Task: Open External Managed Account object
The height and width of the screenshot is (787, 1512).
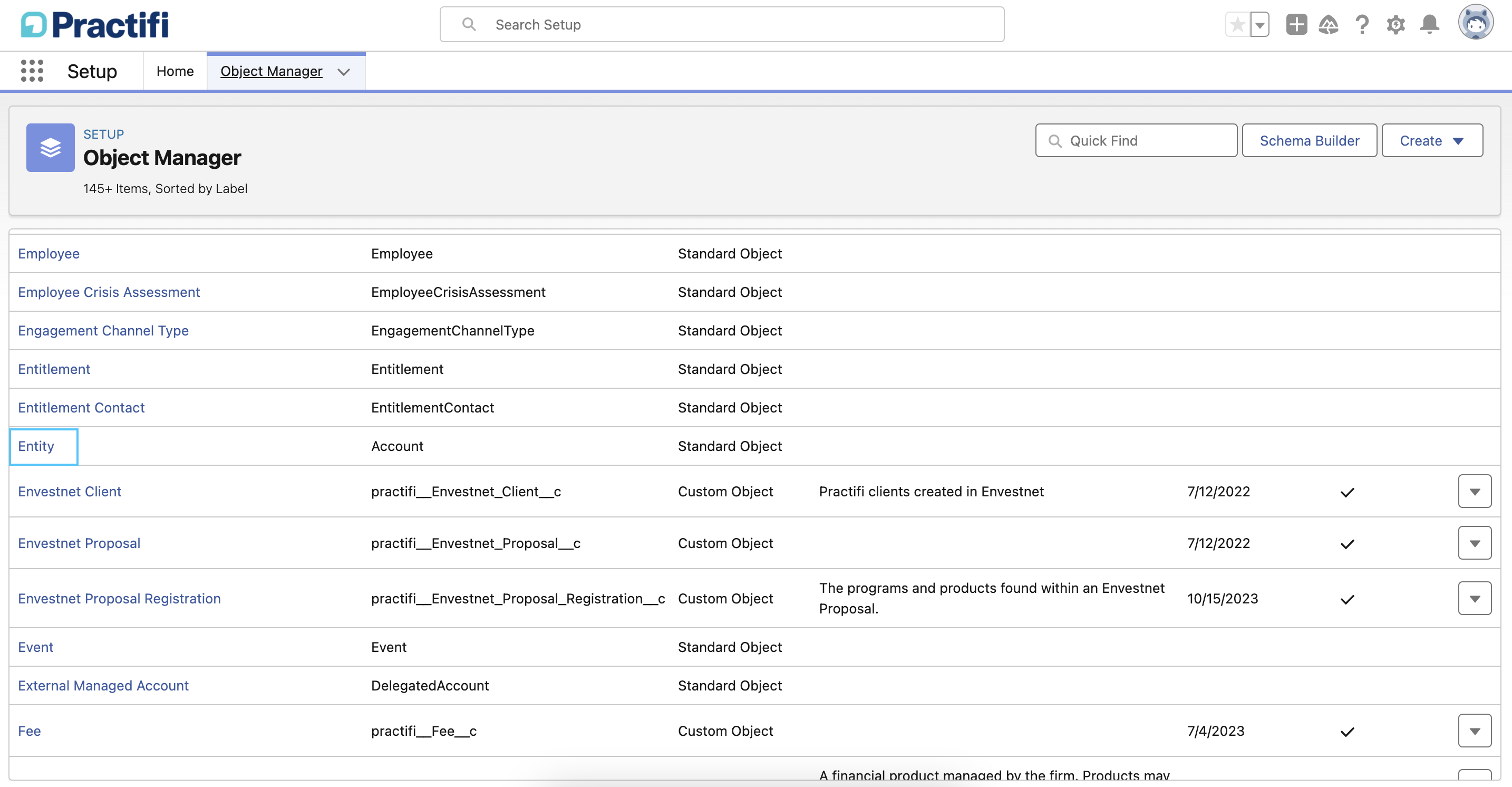Action: point(103,685)
